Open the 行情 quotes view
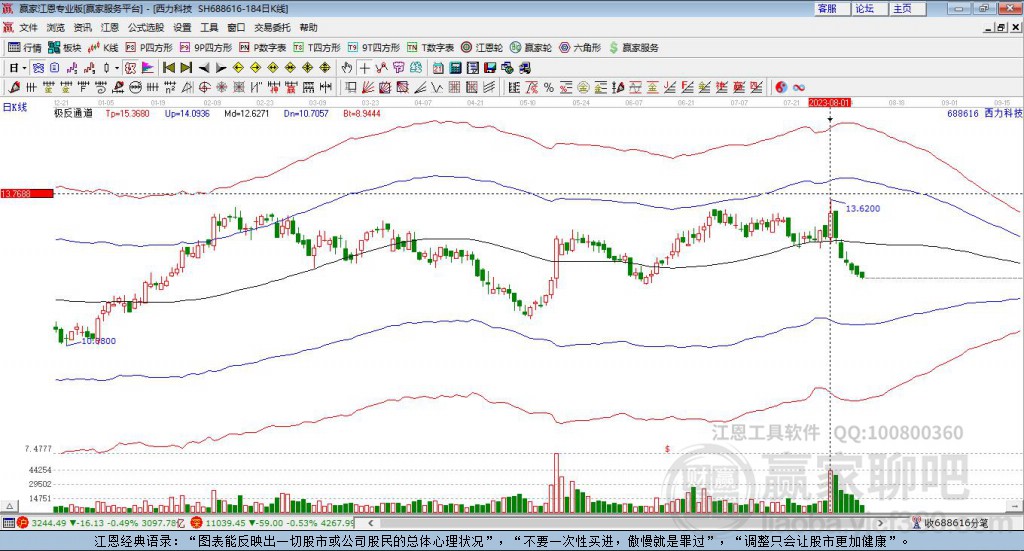The width and height of the screenshot is (1024, 551). coord(24,48)
